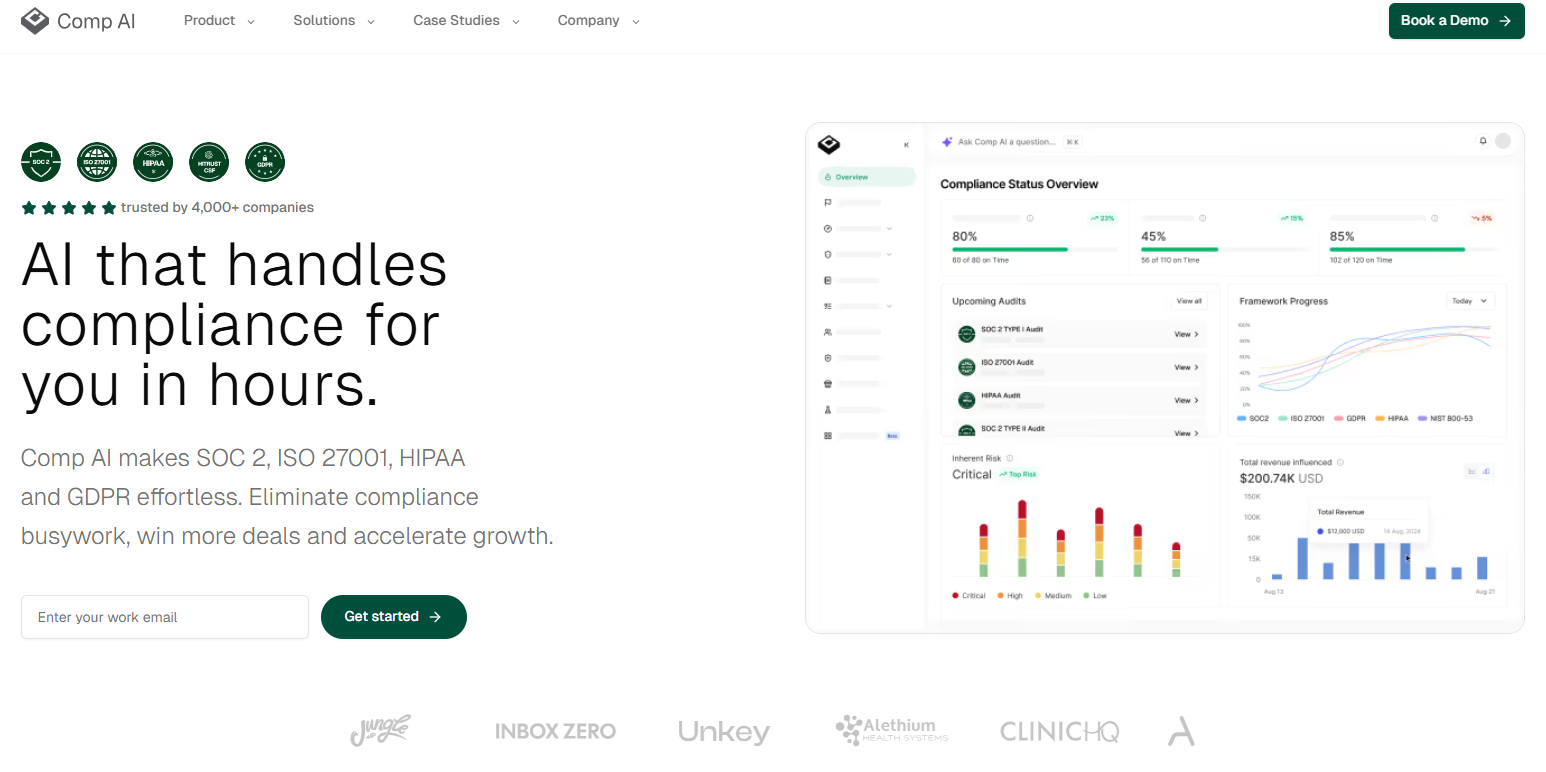The height and width of the screenshot is (772, 1546).
Task: Click the info icon next to Inherent Risk
Action: (1010, 458)
